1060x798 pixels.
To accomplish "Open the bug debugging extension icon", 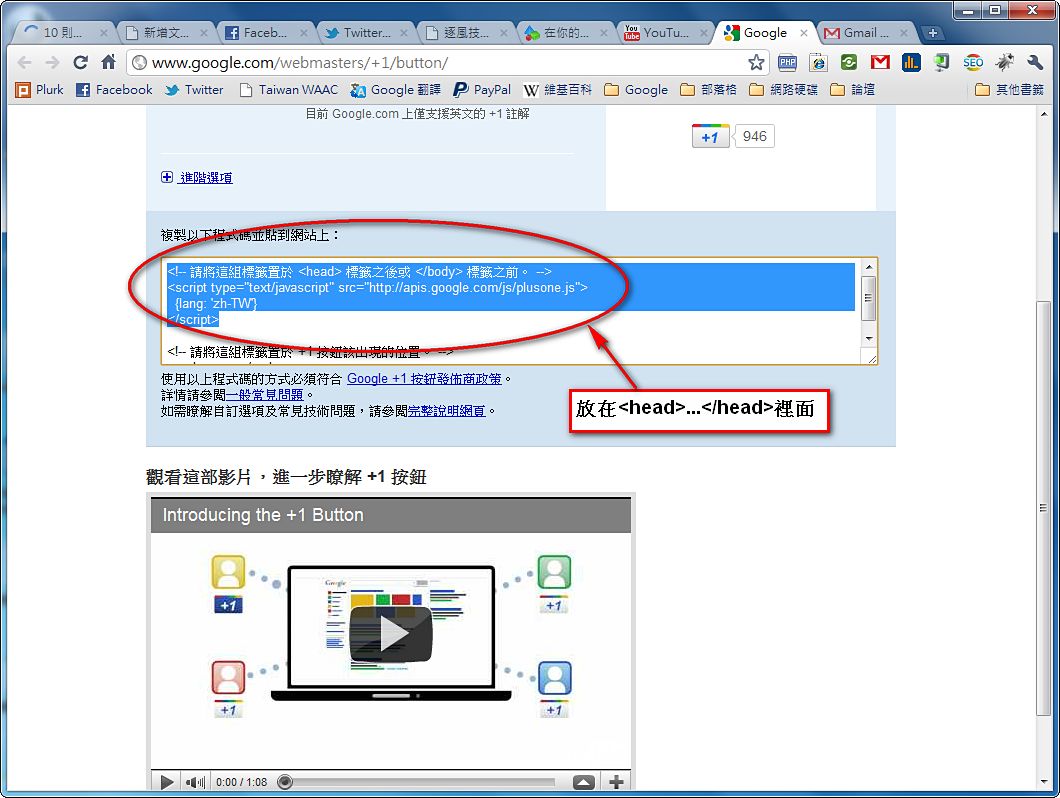I will coord(1004,63).
